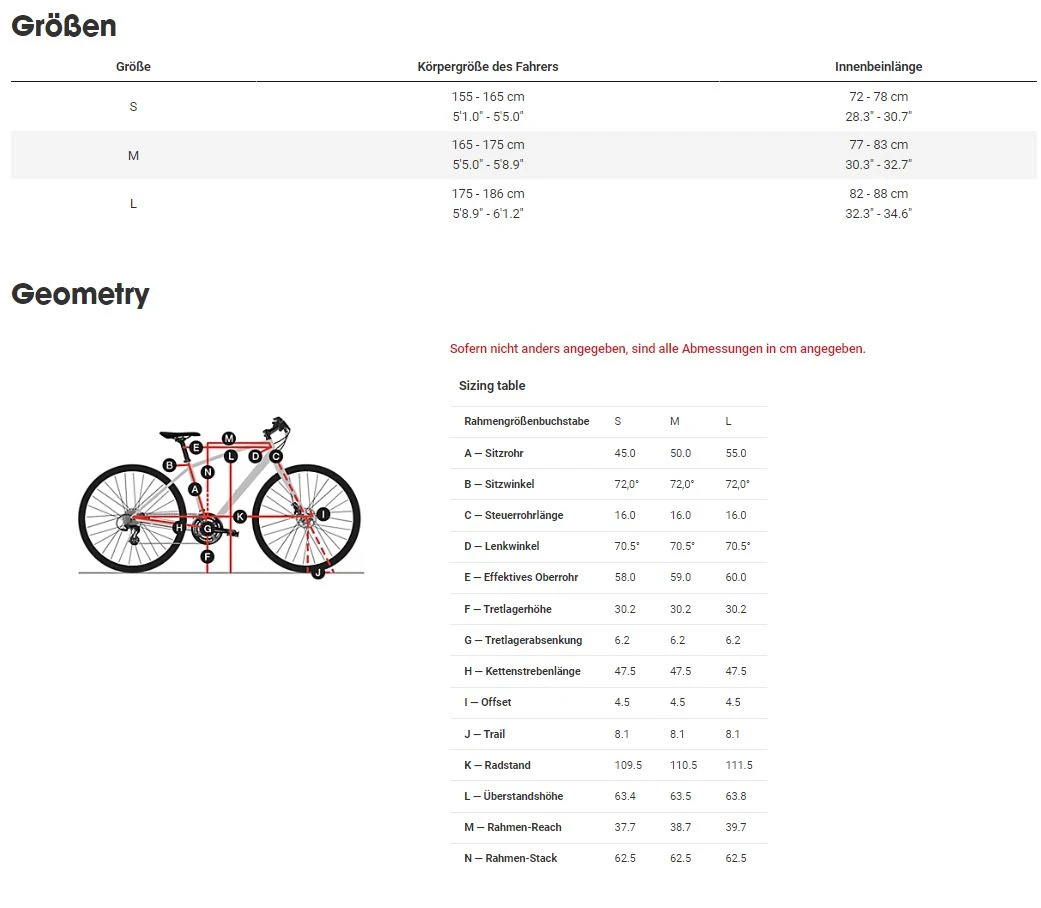1041x908 pixels.
Task: Click the F bottom bracket height marker
Action: pos(207,556)
